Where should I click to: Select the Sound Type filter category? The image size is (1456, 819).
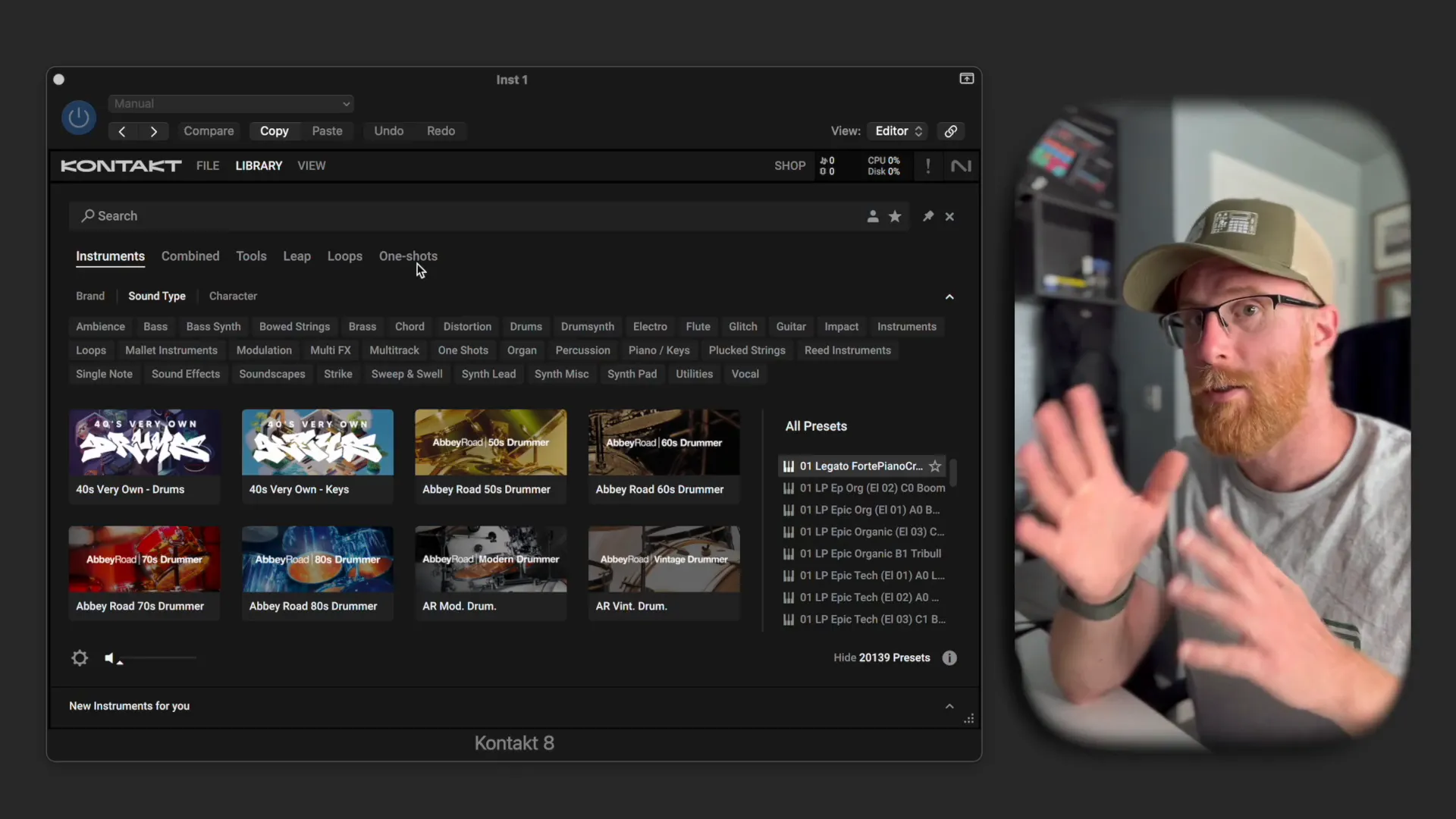pos(157,296)
